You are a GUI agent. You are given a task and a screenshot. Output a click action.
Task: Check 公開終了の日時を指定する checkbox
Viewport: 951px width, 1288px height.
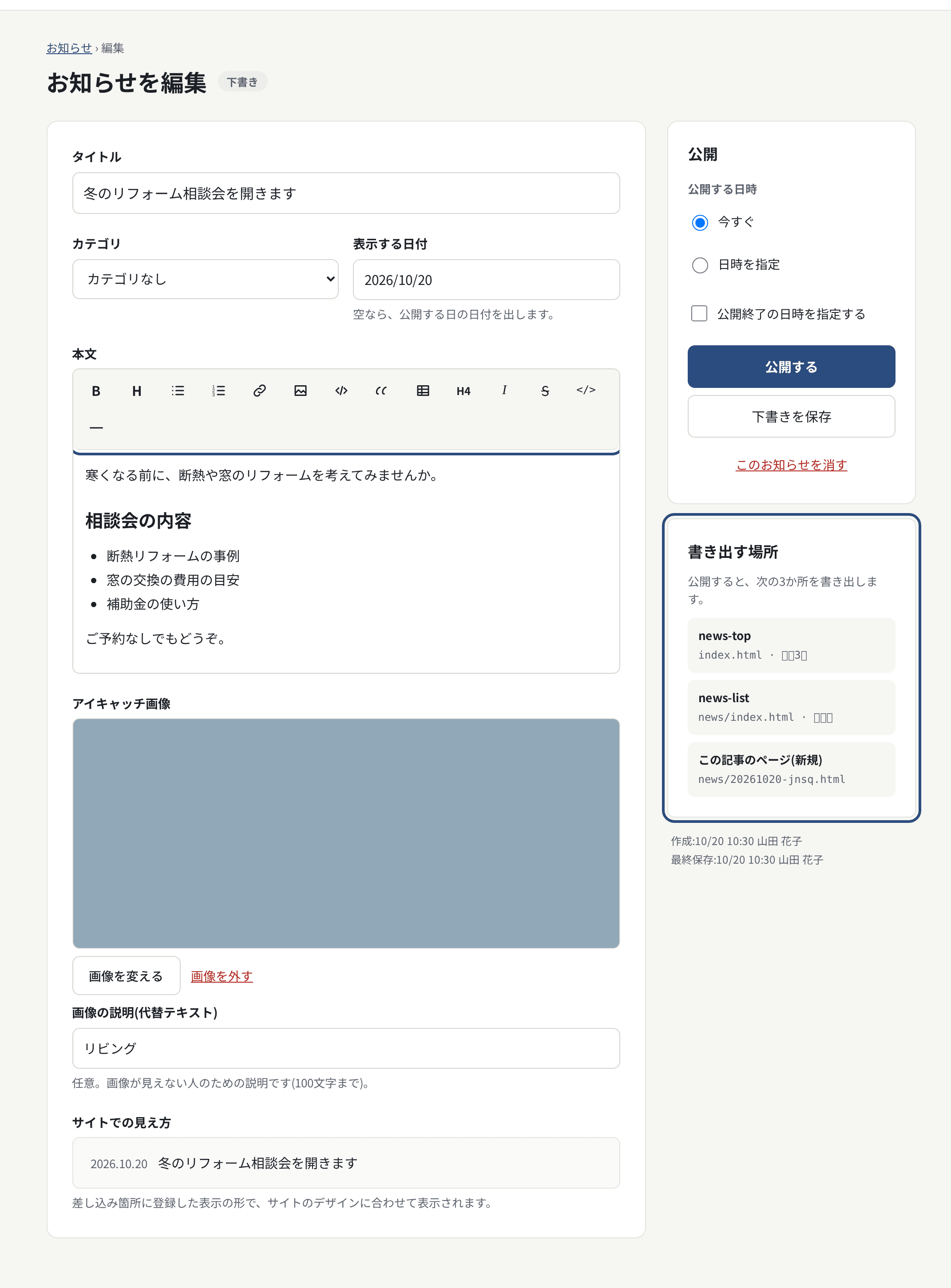699,314
